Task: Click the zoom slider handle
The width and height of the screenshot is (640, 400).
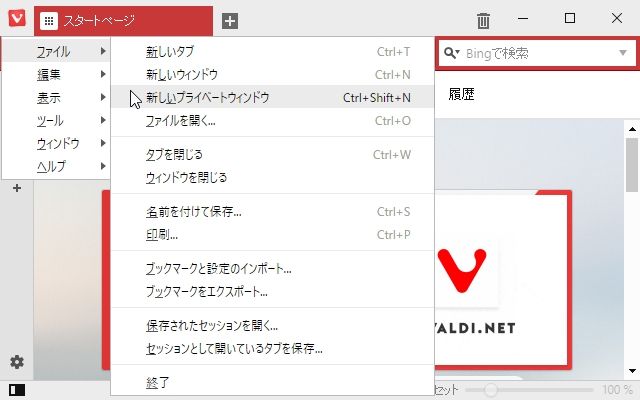Action: 491,390
